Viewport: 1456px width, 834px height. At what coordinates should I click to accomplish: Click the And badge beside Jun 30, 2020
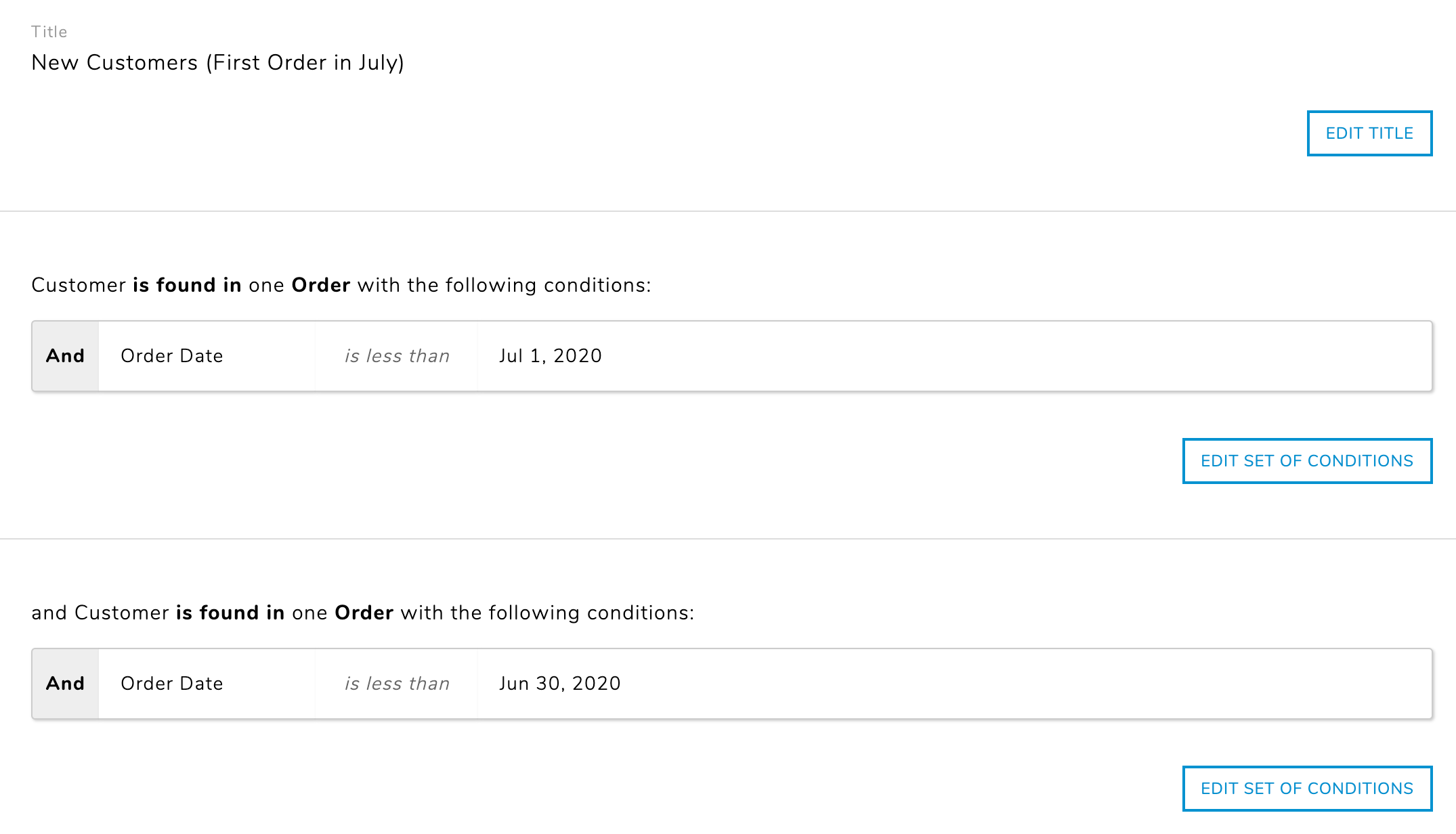pyautogui.click(x=65, y=684)
